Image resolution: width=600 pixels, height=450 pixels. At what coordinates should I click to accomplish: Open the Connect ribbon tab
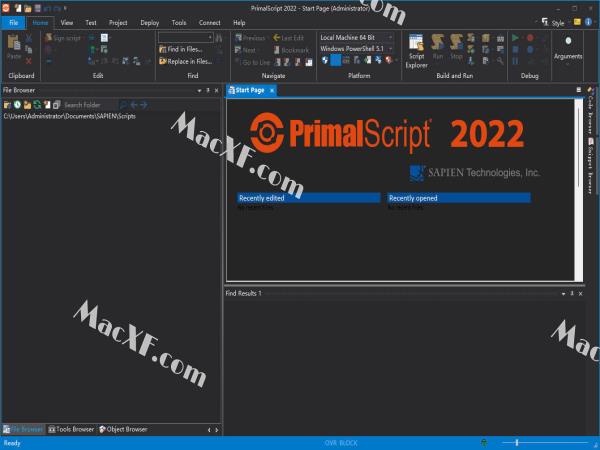click(210, 23)
